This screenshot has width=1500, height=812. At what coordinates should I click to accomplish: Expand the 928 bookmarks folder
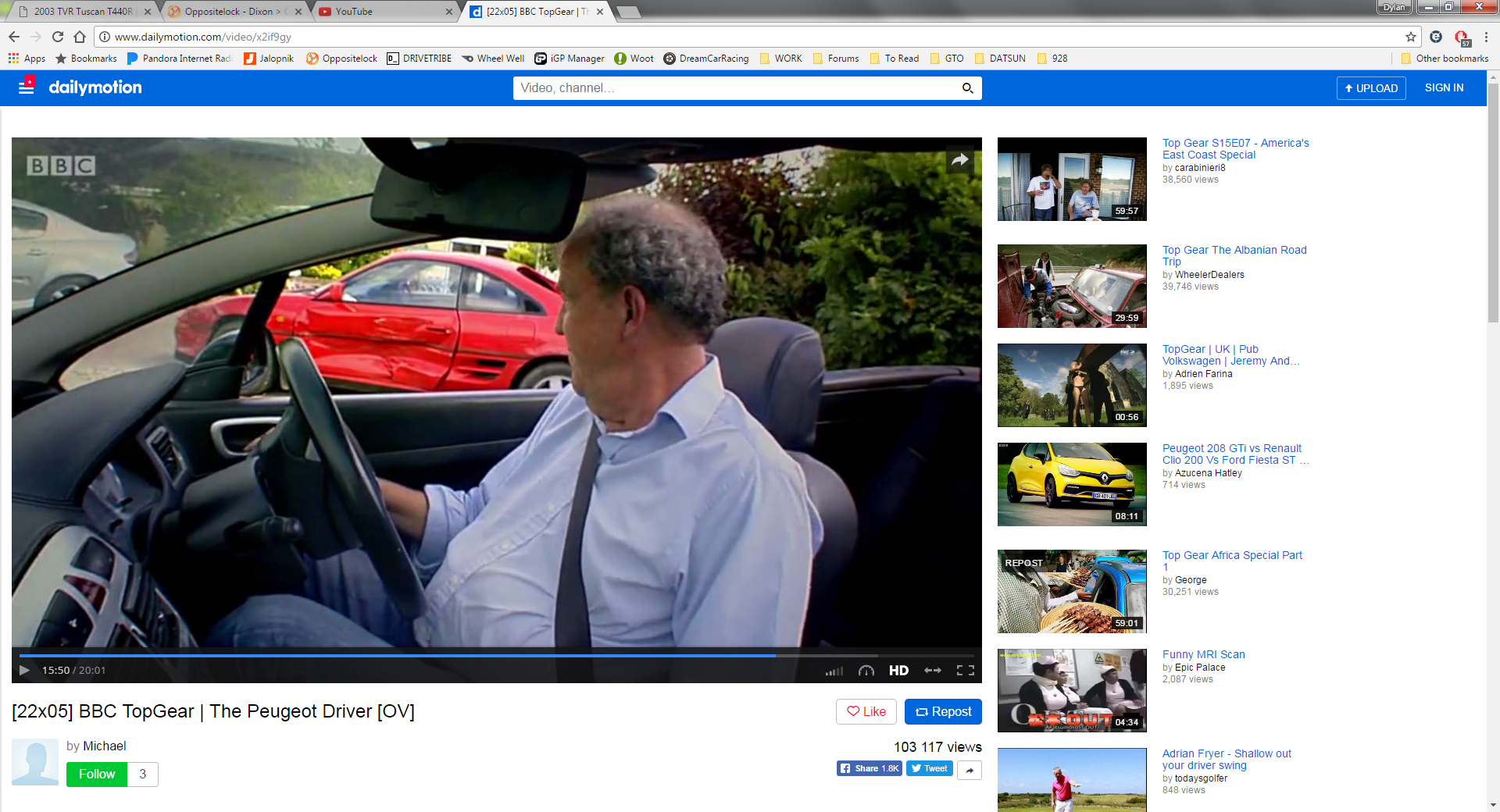click(x=1052, y=59)
